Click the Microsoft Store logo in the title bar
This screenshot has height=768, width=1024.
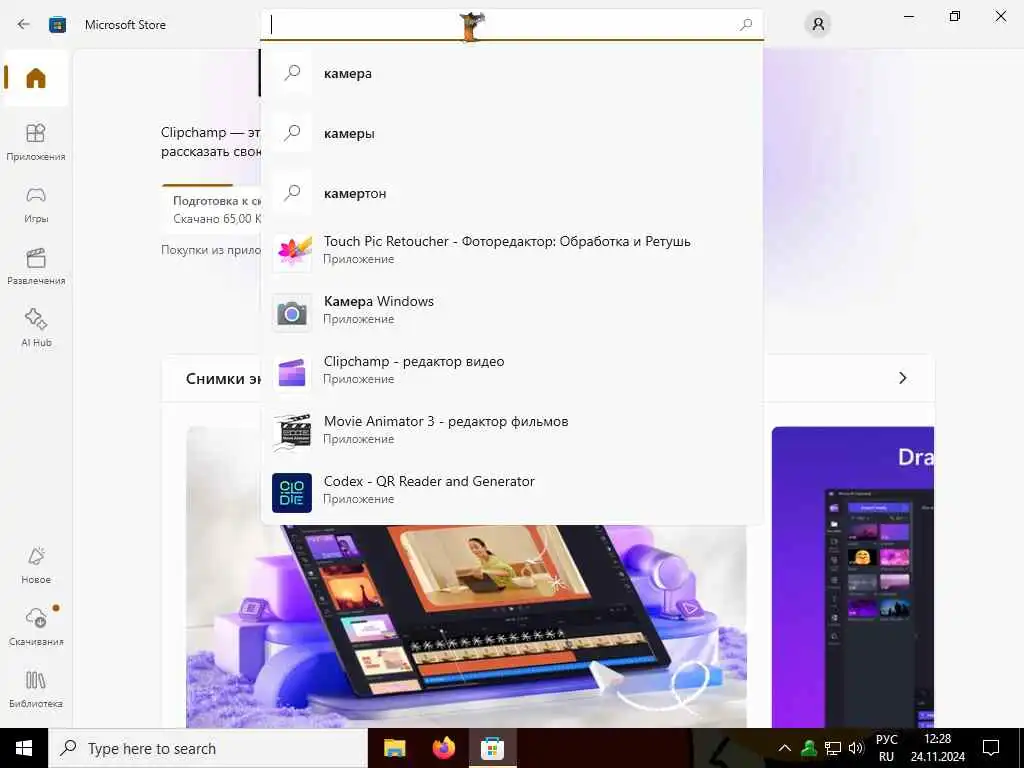click(57, 25)
